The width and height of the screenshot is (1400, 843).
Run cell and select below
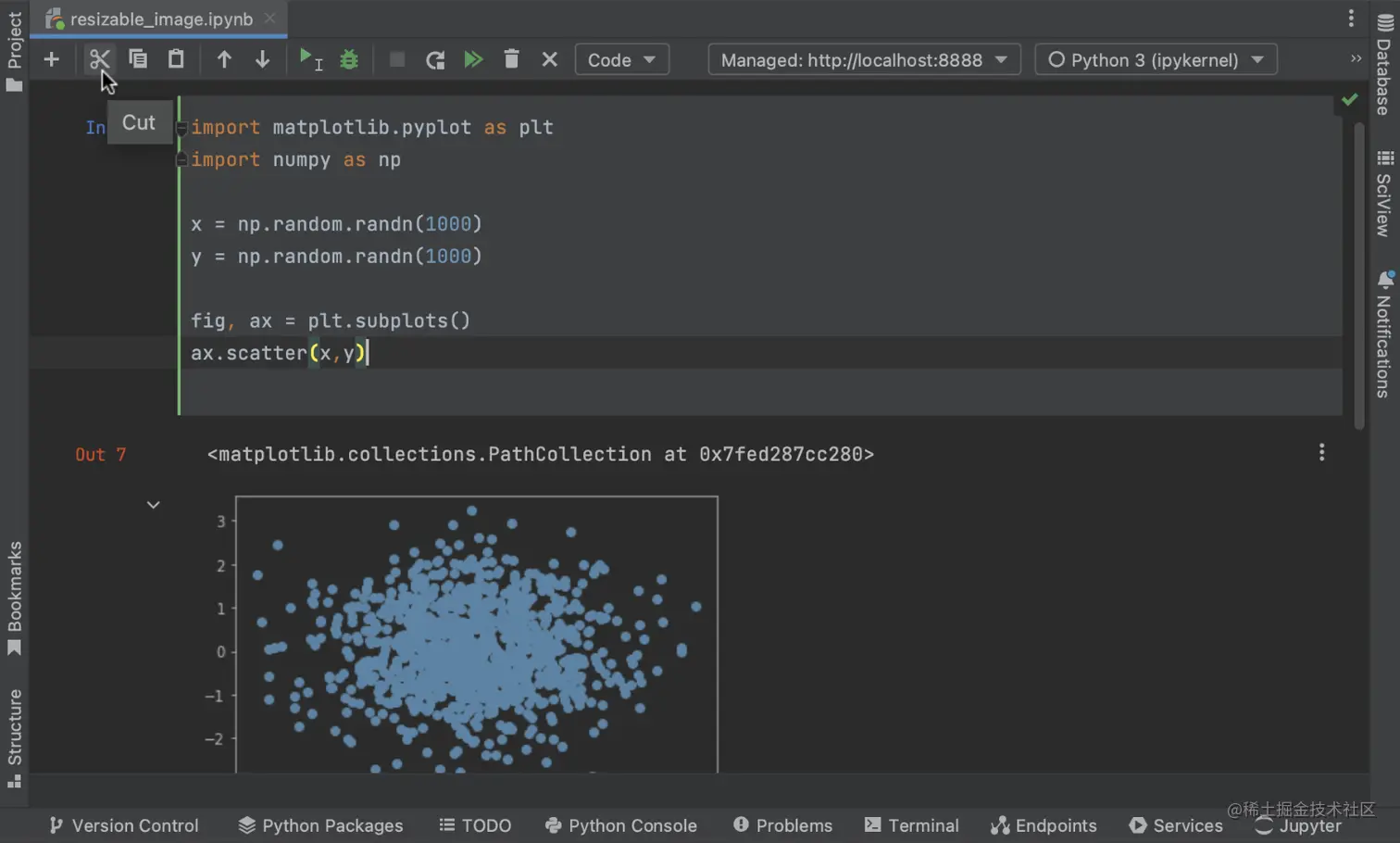click(x=310, y=59)
